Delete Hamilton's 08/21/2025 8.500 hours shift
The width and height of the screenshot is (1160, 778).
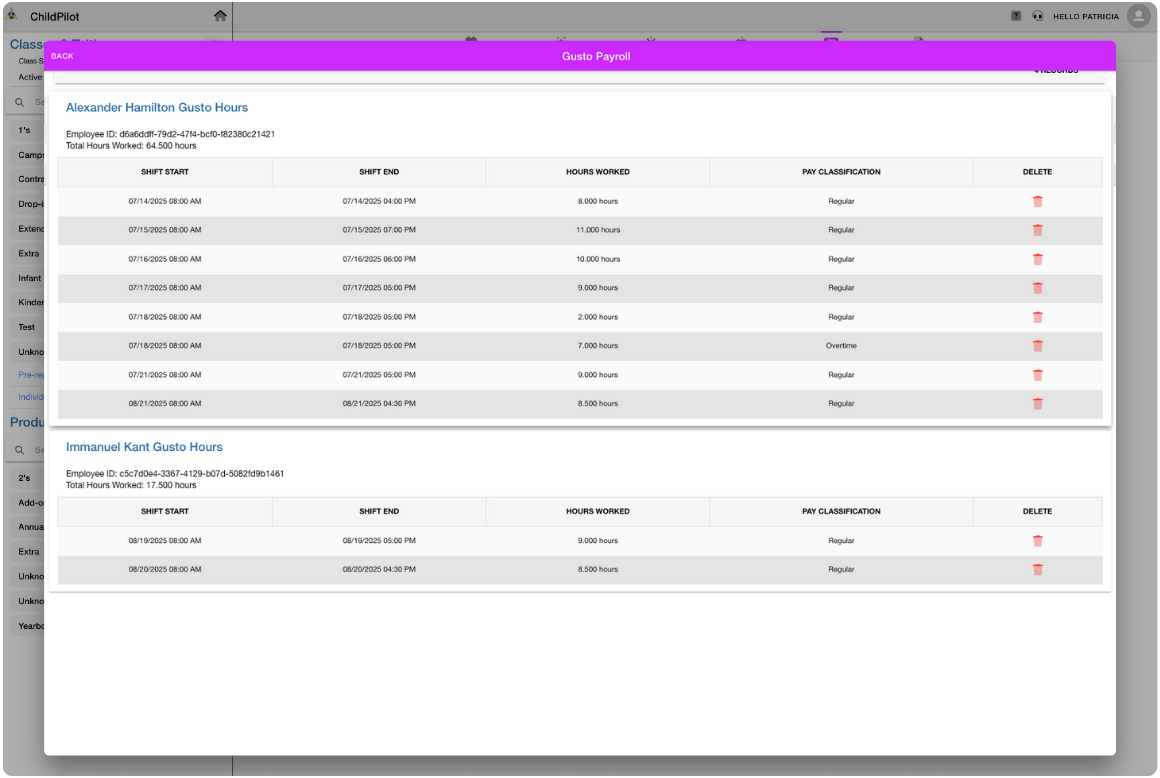1037,404
